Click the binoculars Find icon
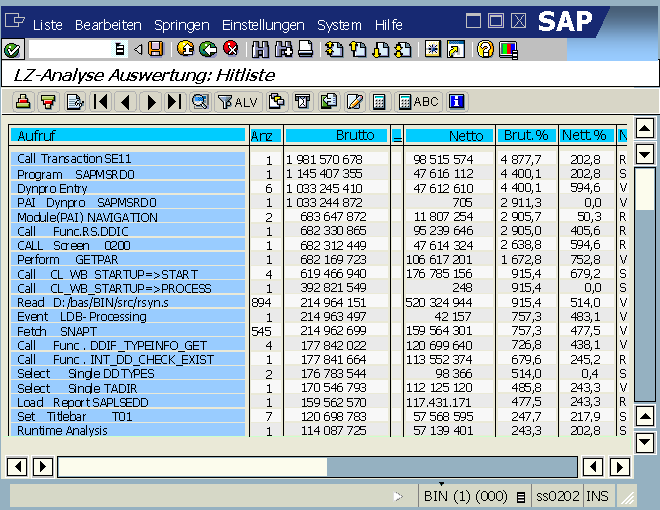 [x=260, y=49]
